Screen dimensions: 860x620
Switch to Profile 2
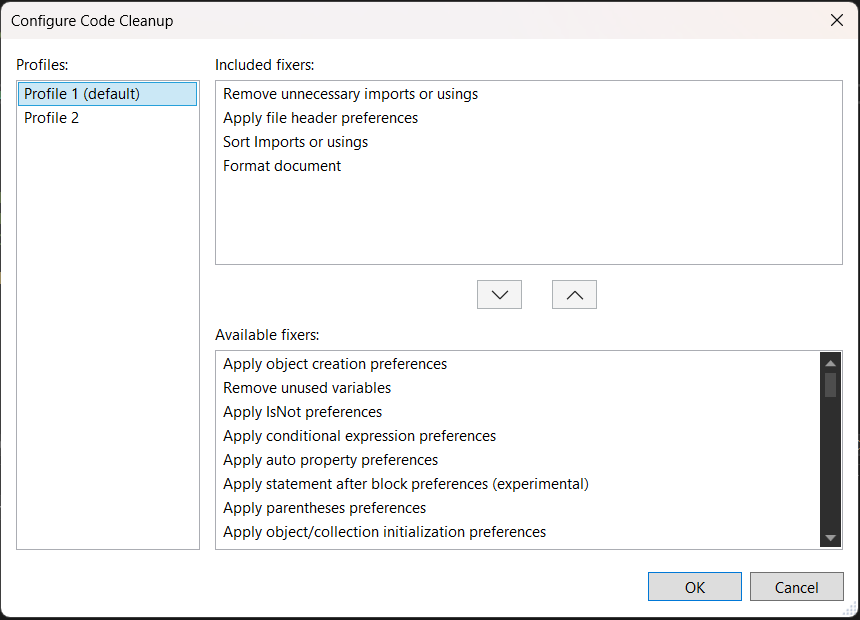click(51, 117)
